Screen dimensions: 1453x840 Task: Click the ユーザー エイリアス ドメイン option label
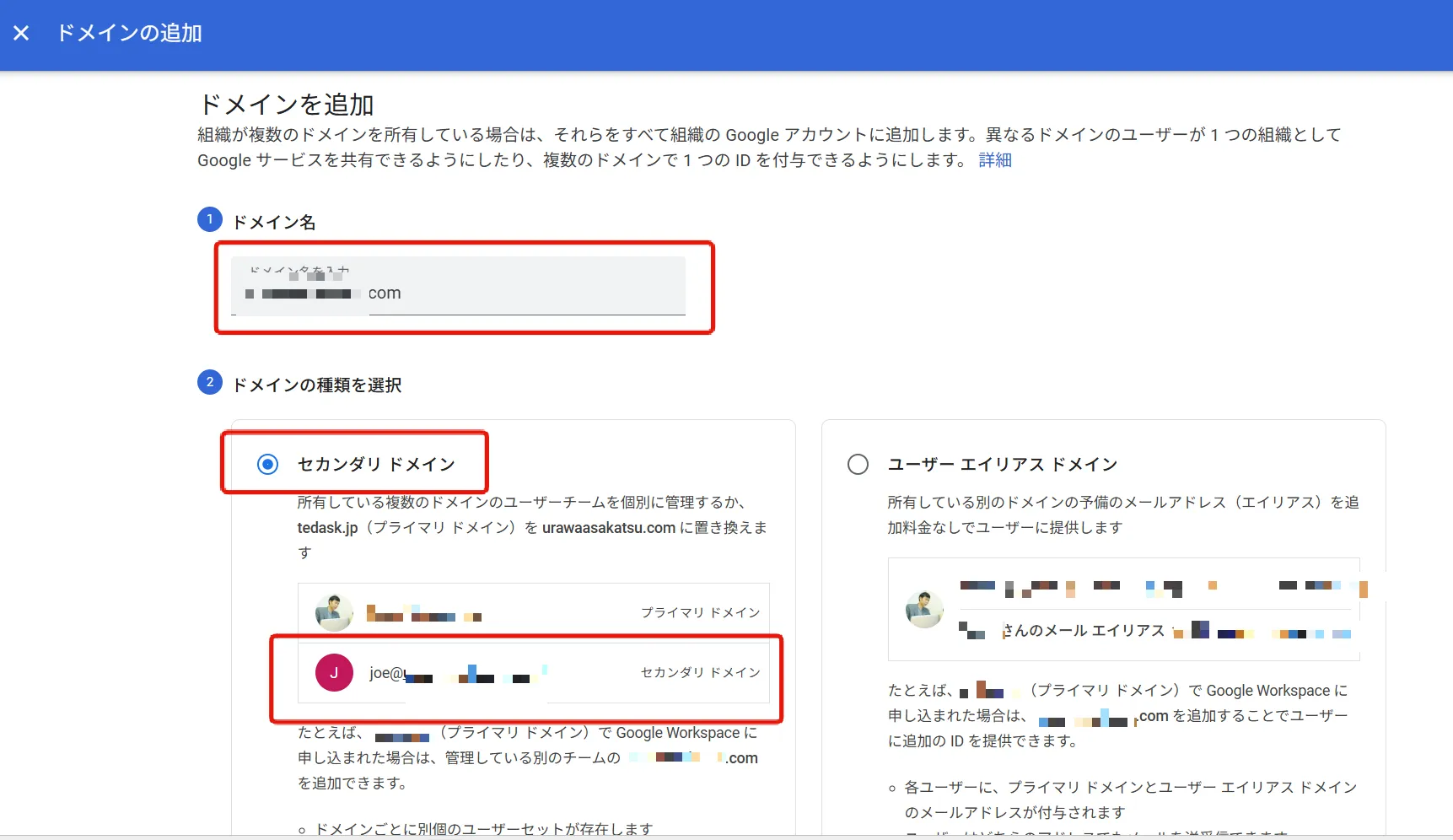(x=1003, y=464)
